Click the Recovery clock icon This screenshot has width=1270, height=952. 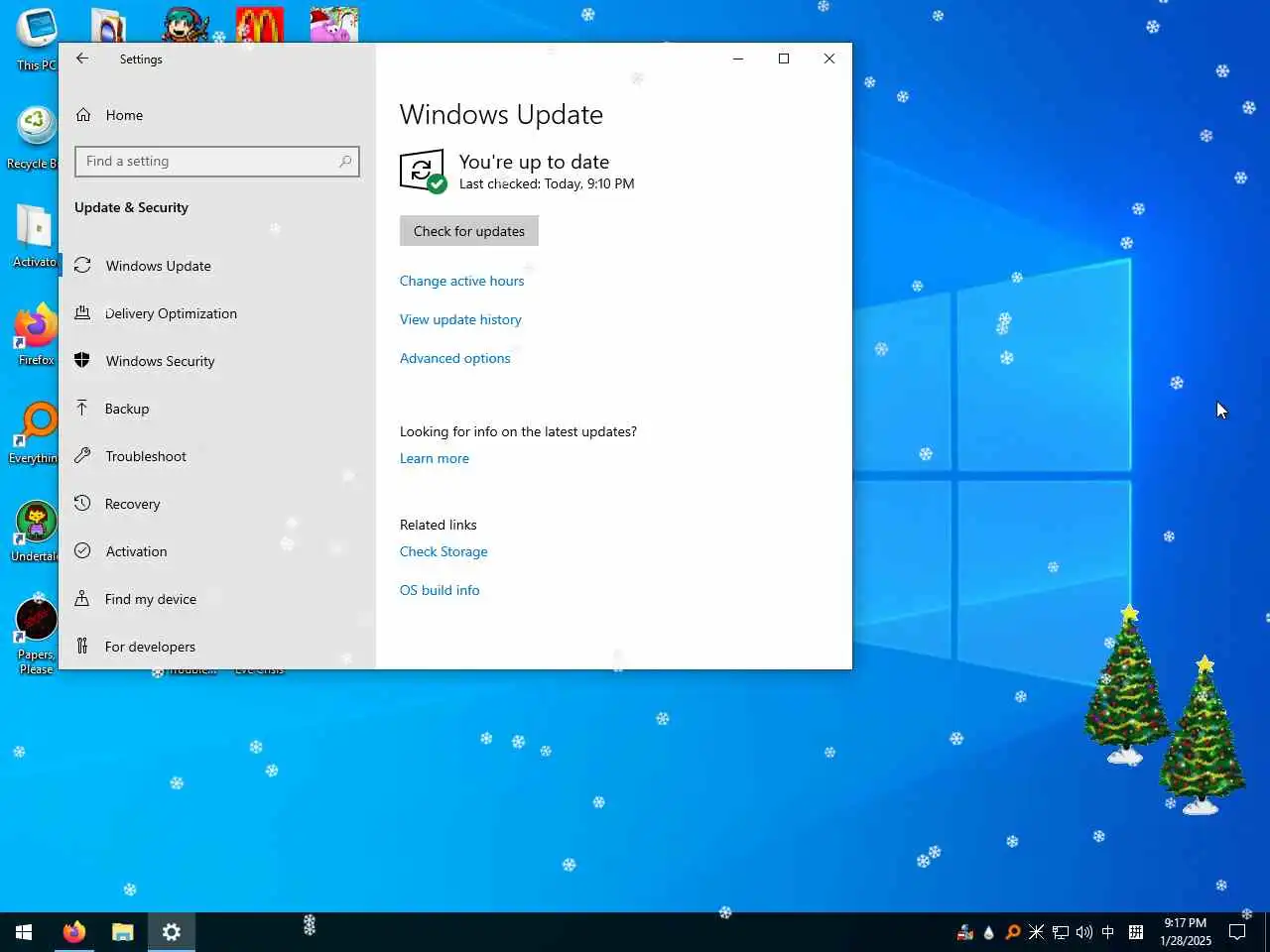point(82,503)
